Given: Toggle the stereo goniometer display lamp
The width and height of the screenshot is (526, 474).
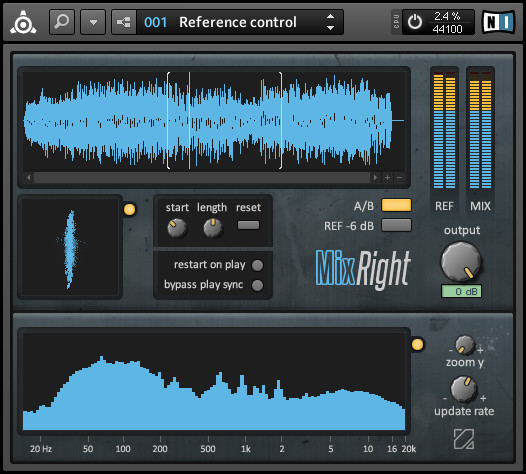Looking at the screenshot, I should (x=129, y=209).
